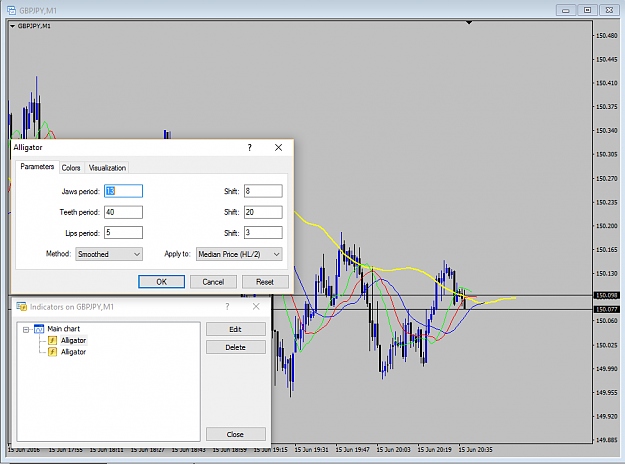
Task: Click the first Alligator indicator icon
Action: pos(53,340)
